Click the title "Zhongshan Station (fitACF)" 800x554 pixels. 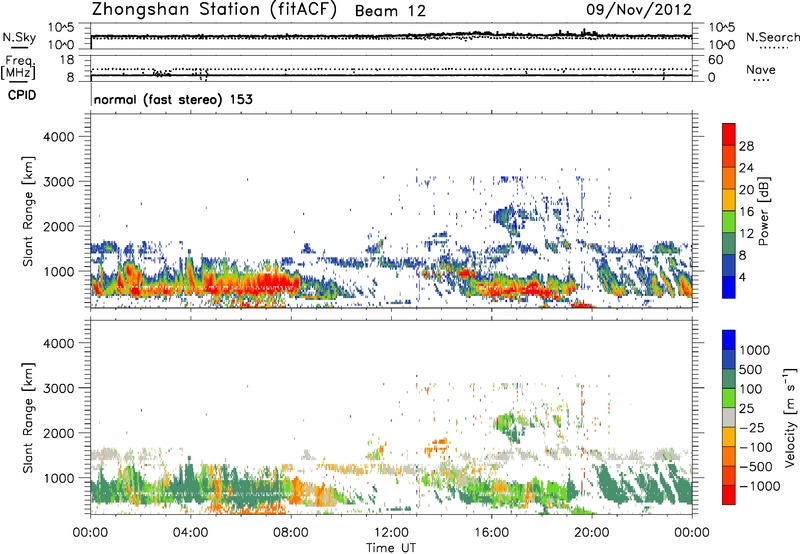pos(214,9)
